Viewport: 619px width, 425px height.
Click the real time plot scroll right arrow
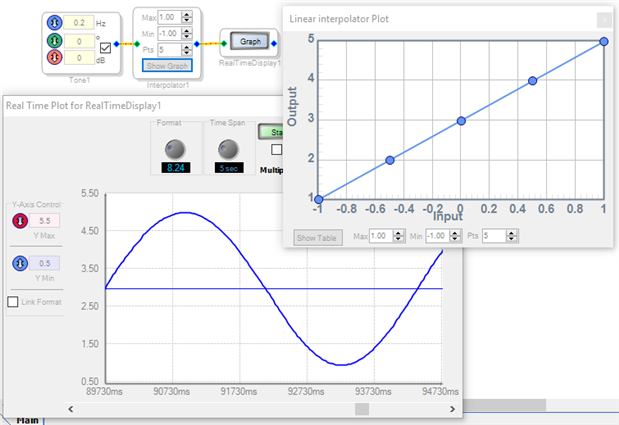click(452, 409)
